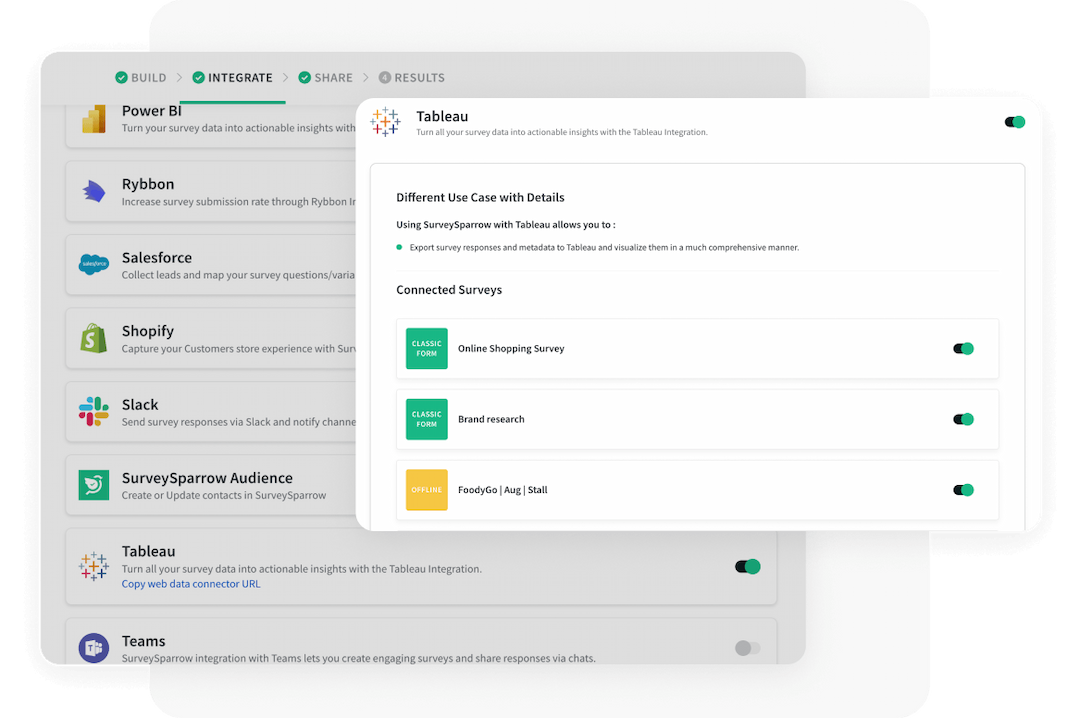Click the Export survey responses bullet text
Viewport: 1080px width, 718px height.
(604, 247)
